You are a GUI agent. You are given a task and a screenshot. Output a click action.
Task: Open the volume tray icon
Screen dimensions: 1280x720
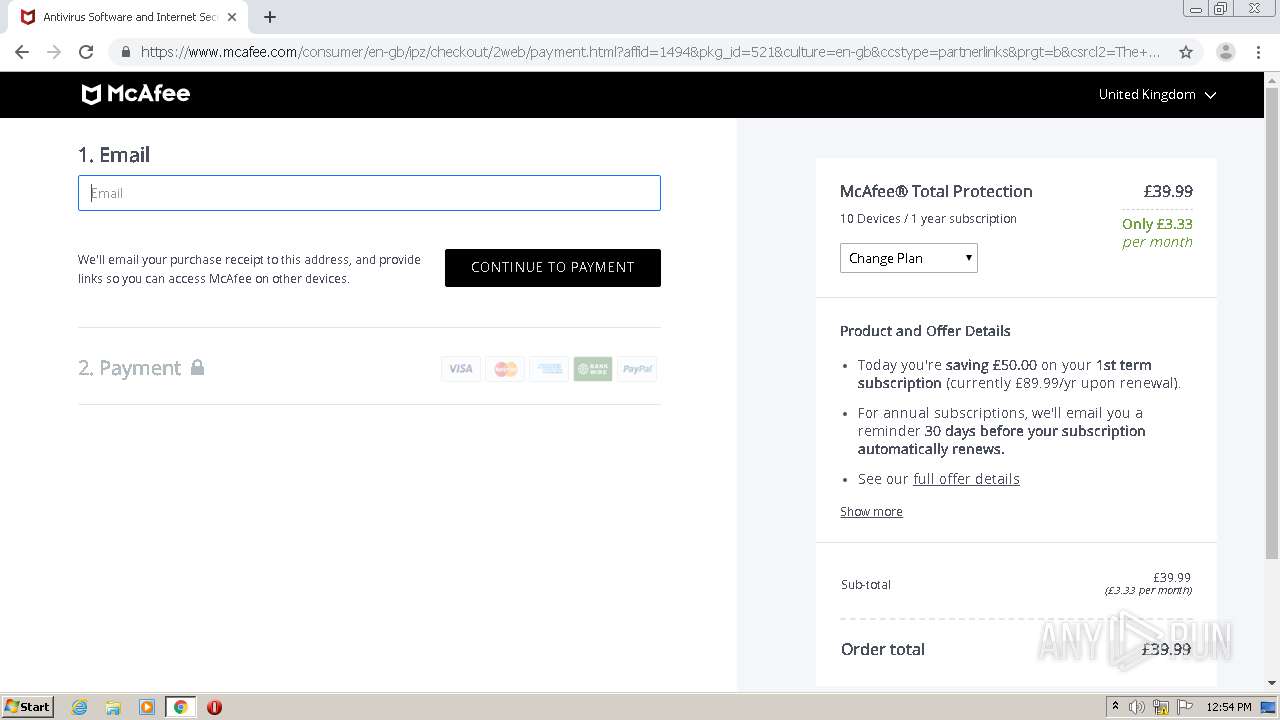point(1137,707)
